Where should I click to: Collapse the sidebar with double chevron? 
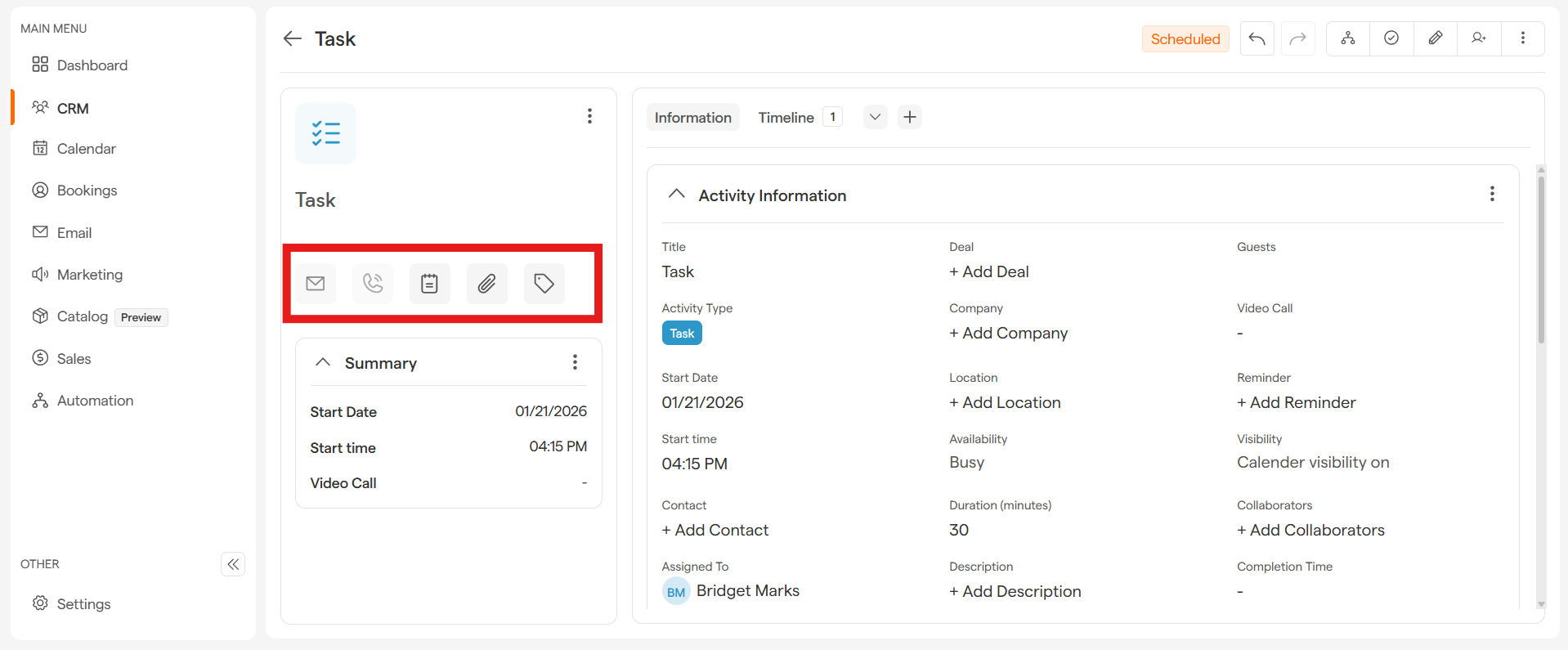[x=233, y=564]
